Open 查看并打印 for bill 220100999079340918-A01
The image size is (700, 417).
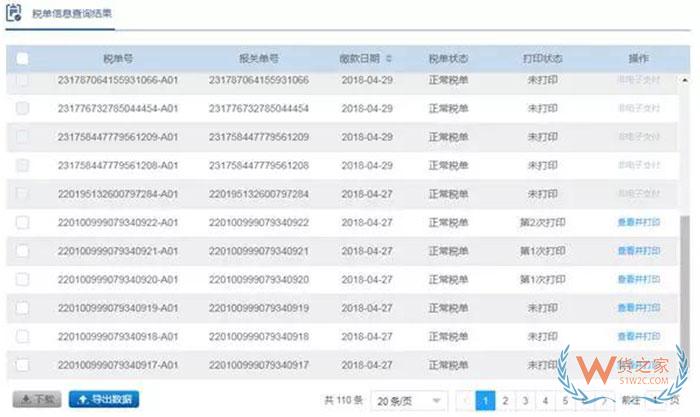pos(638,336)
